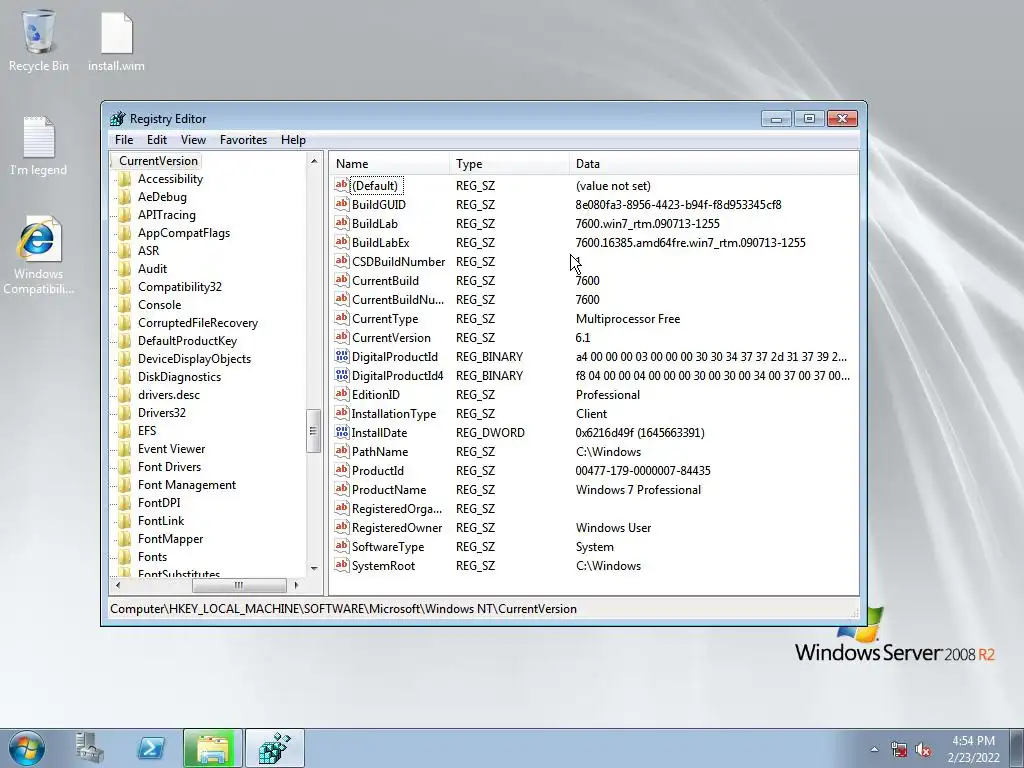This screenshot has width=1024, height=768.
Task: Select the CorruptedFileRecovery key
Action: click(x=198, y=323)
